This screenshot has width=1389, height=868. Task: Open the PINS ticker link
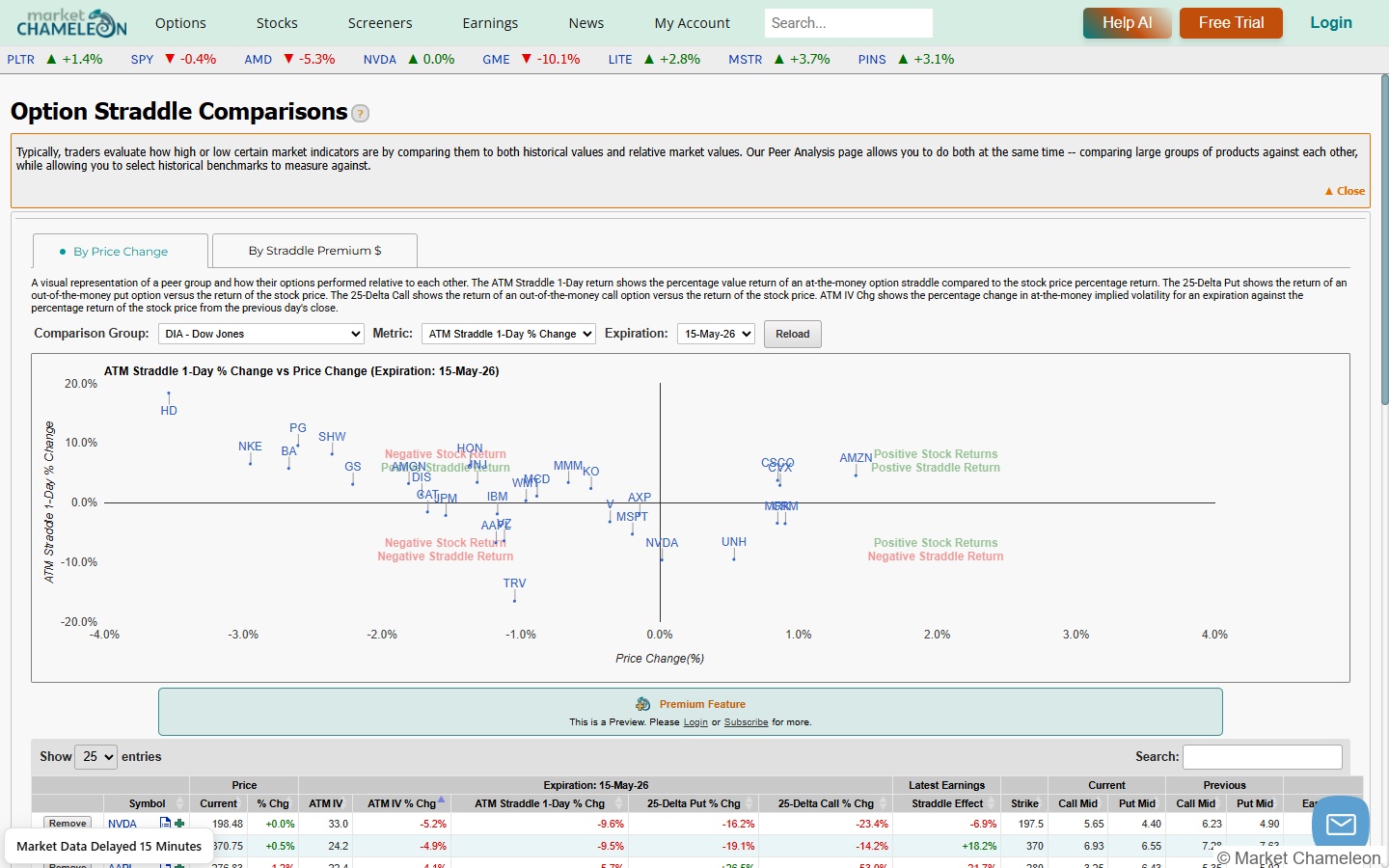[872, 59]
